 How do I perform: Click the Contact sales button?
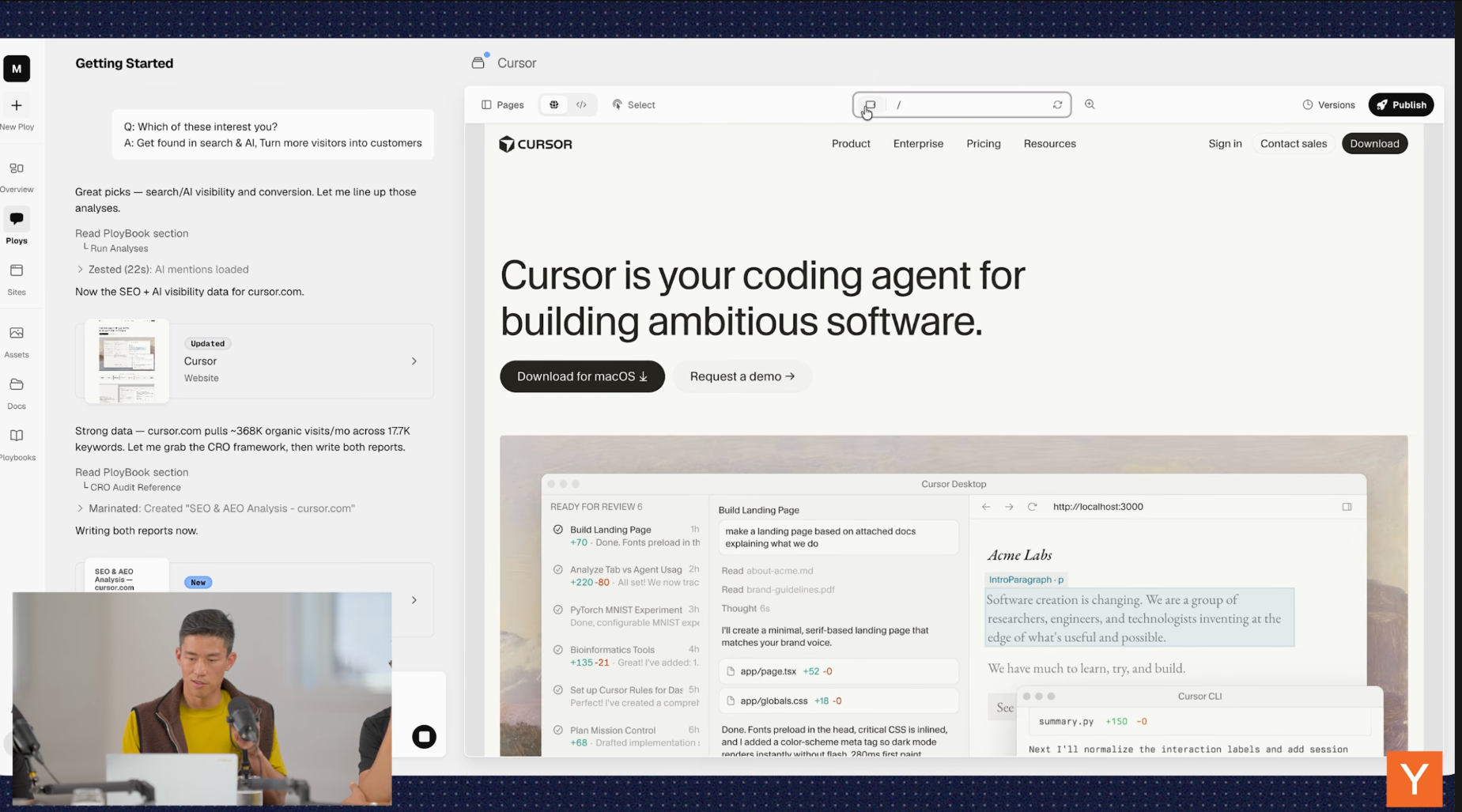tap(1293, 144)
